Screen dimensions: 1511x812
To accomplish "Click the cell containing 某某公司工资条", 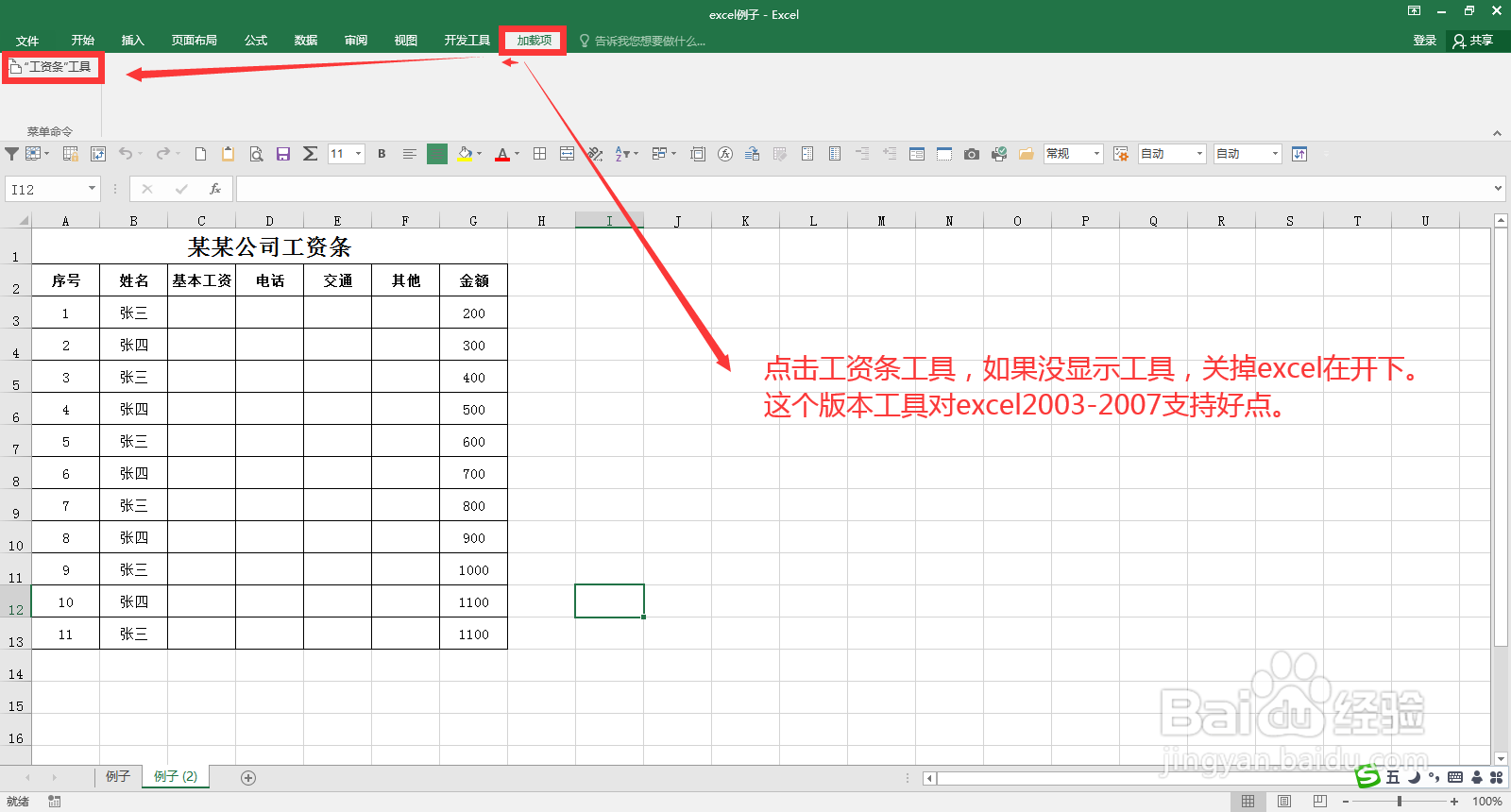I will coord(269,247).
